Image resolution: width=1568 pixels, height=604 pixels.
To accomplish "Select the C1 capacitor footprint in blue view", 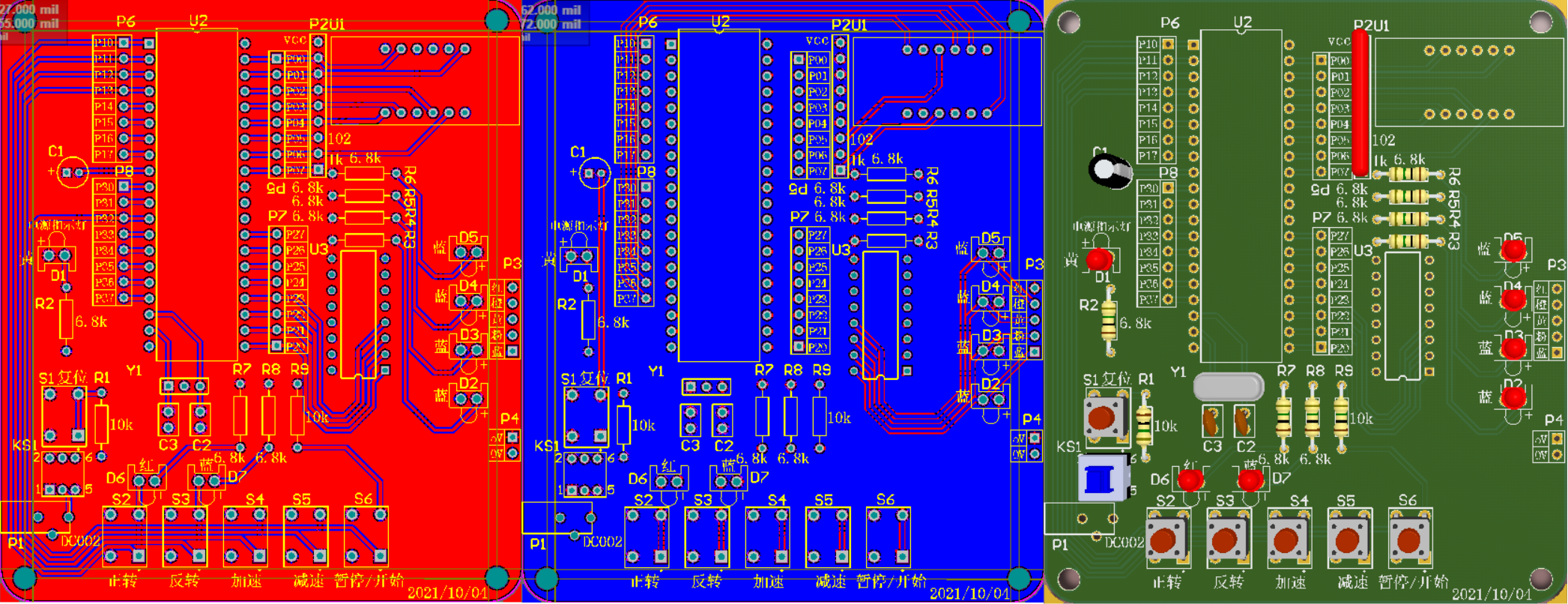I will pos(594,173).
